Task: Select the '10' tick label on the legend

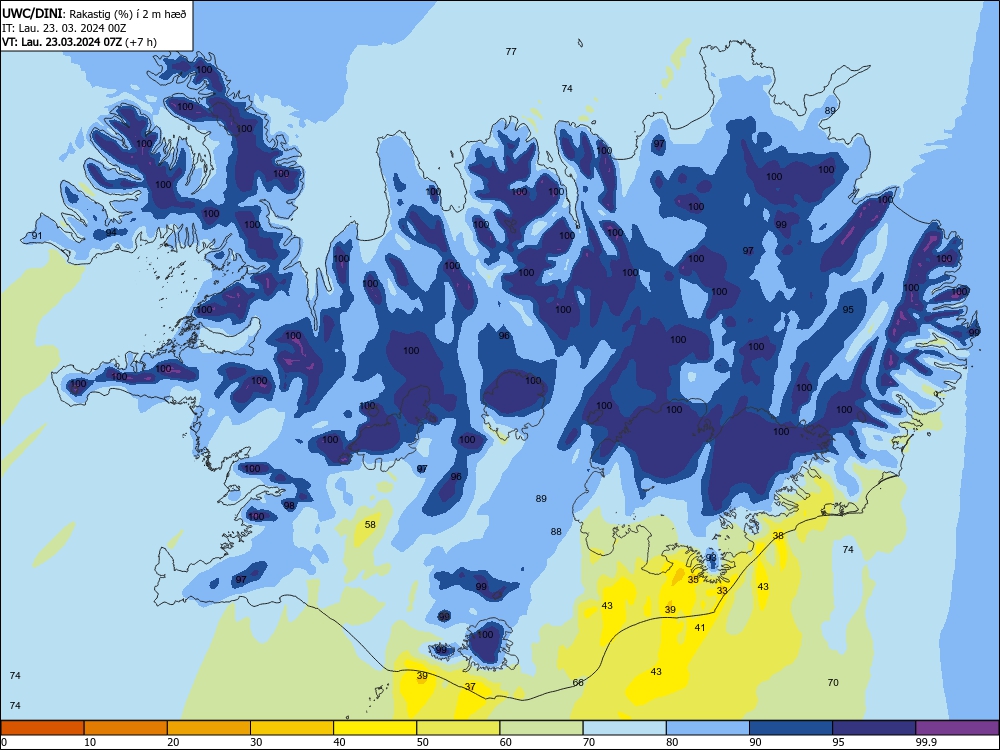Action: pyautogui.click(x=90, y=742)
